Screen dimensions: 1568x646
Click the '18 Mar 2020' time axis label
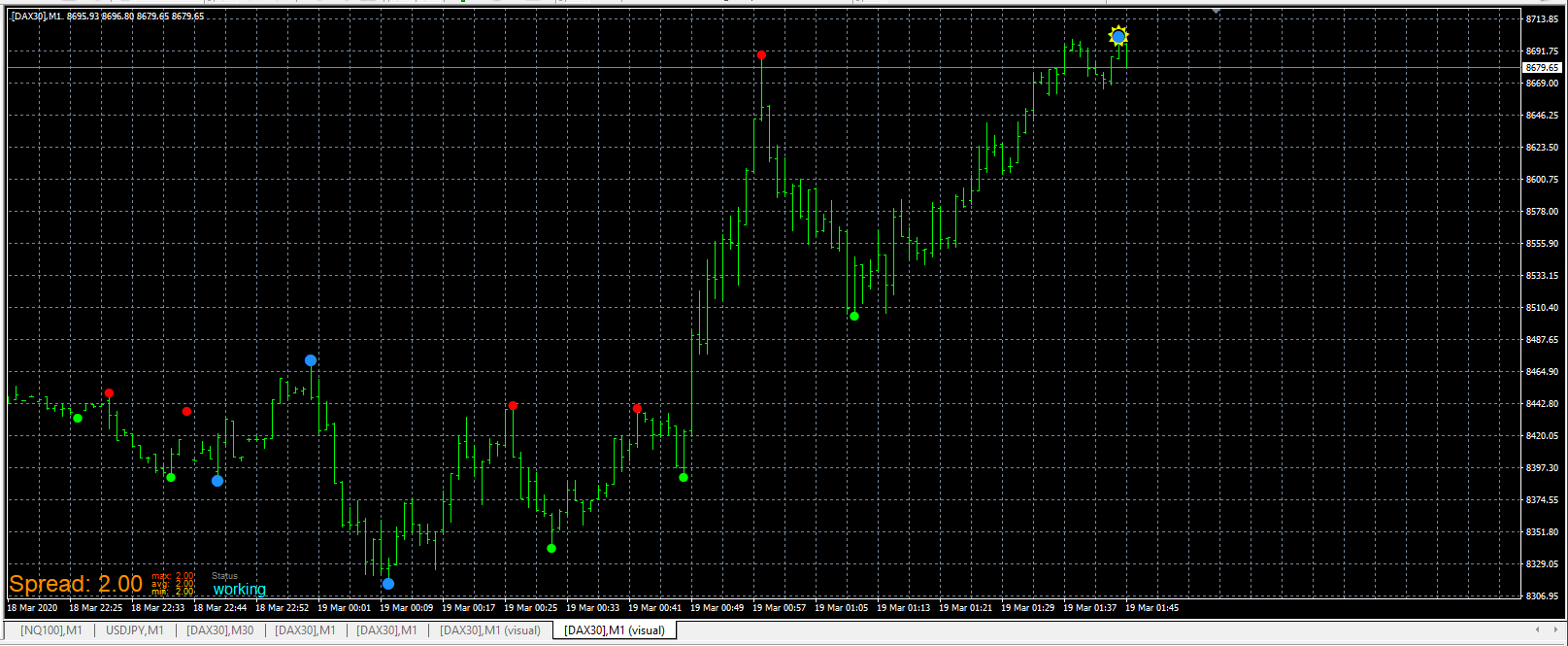[x=32, y=608]
